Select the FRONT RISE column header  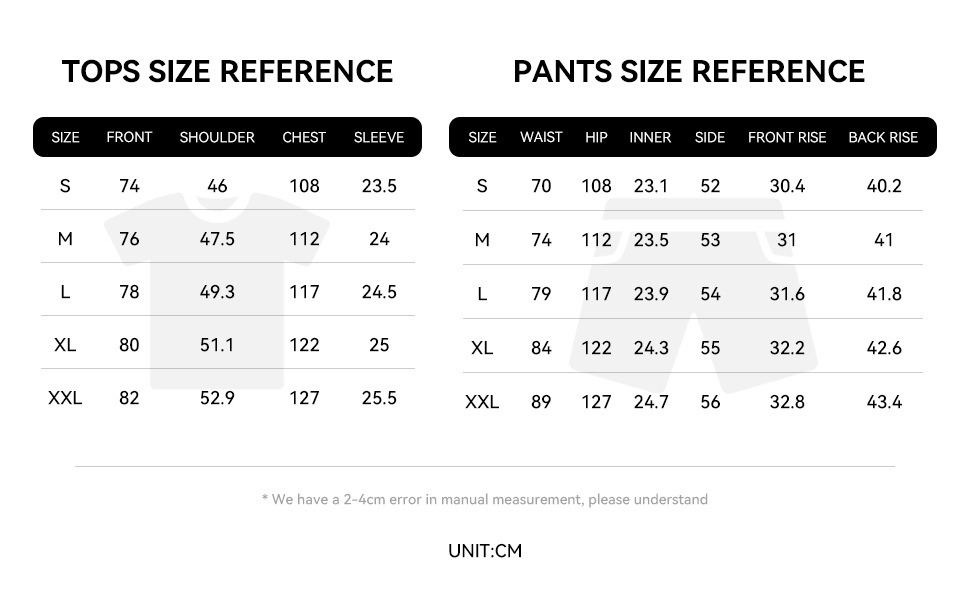[x=787, y=137]
